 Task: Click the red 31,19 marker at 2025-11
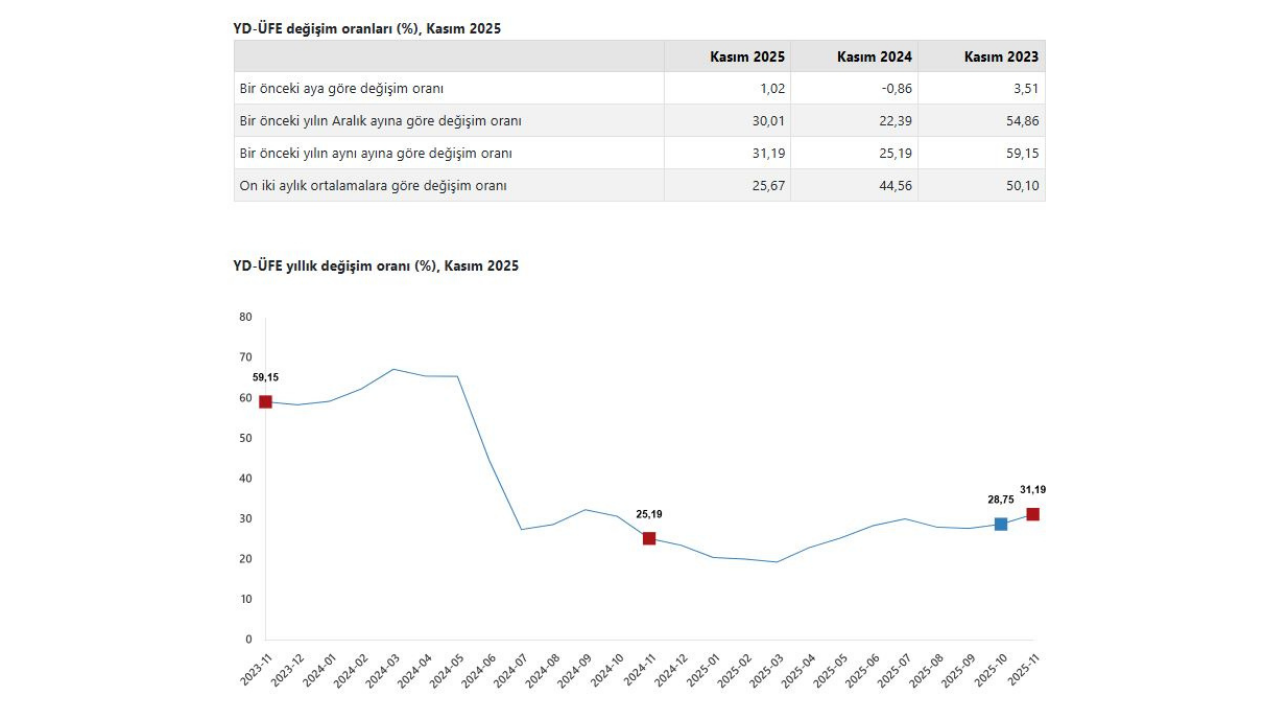point(1033,514)
